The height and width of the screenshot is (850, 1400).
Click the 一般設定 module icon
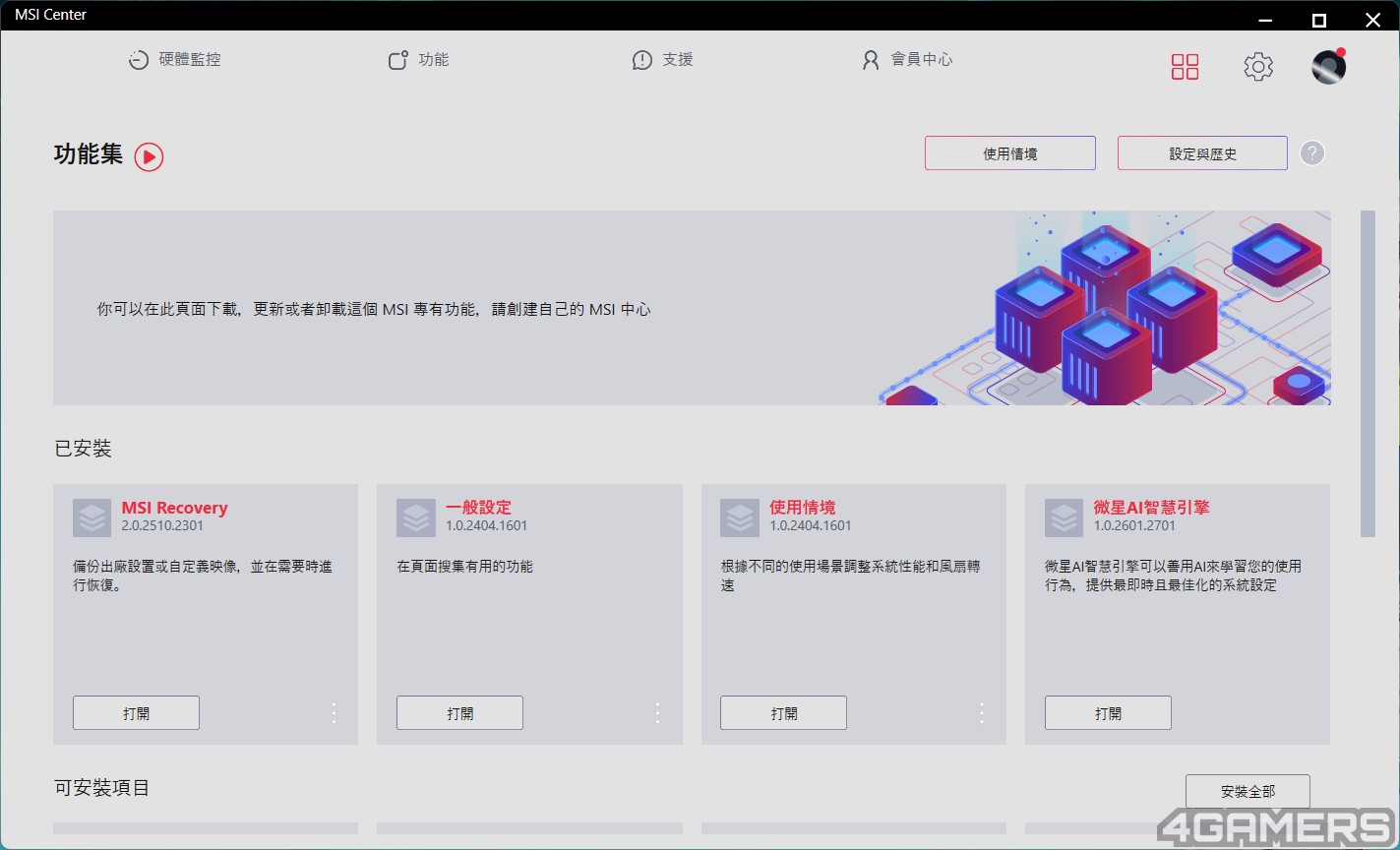pos(415,517)
